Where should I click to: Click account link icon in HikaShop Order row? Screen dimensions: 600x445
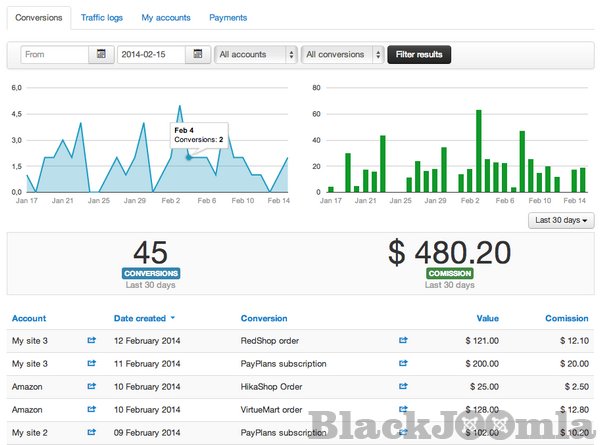92,386
